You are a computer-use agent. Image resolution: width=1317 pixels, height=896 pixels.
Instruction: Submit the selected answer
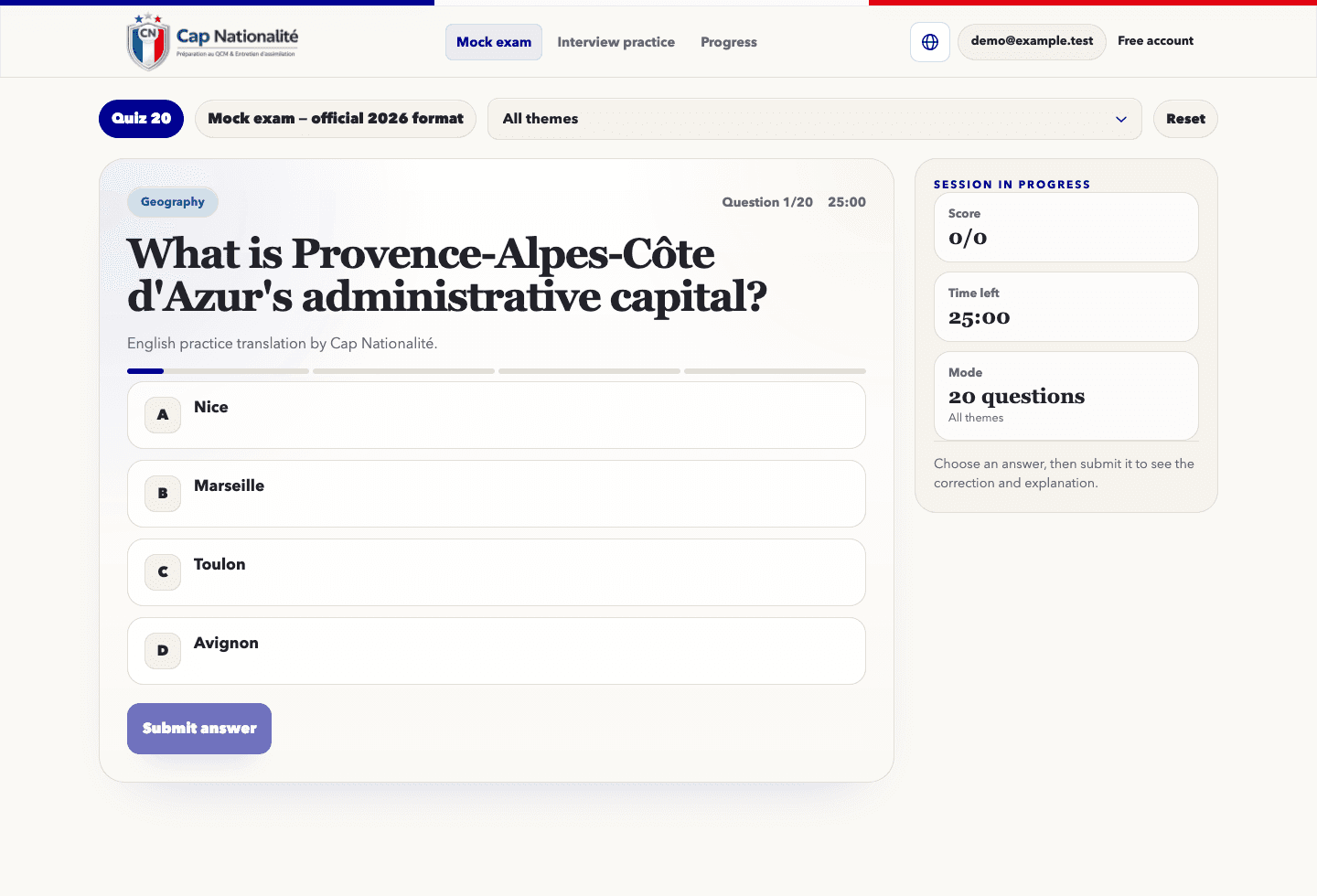point(199,729)
